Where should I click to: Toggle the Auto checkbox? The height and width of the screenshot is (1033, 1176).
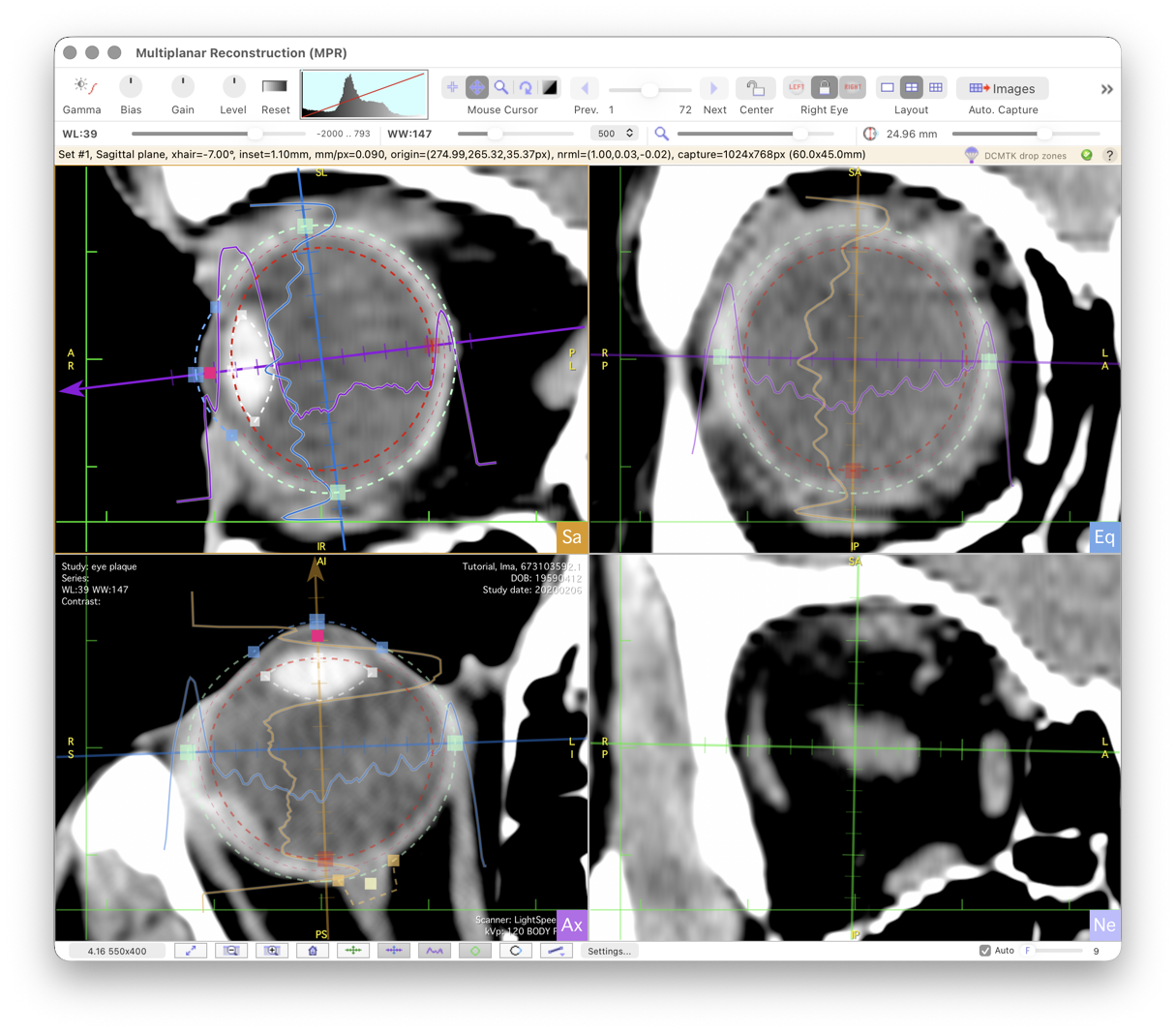(985, 951)
